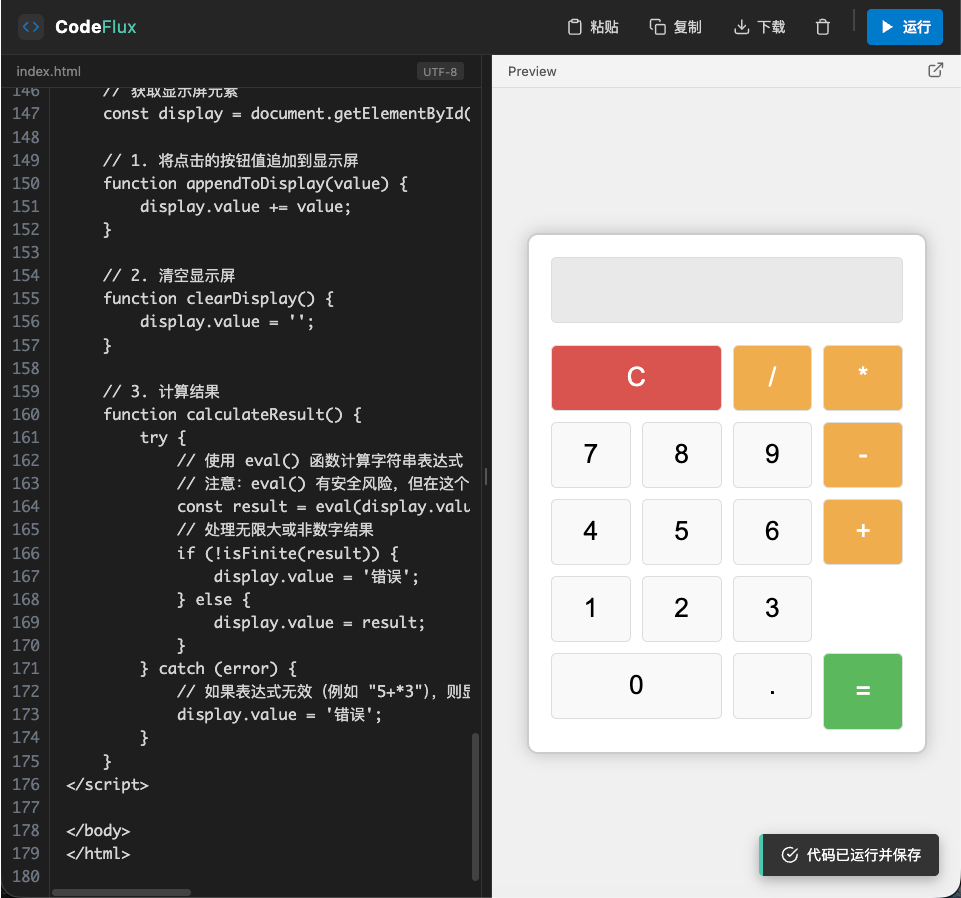
Task: Click the UTF-8 encoding badge
Action: pos(440,72)
